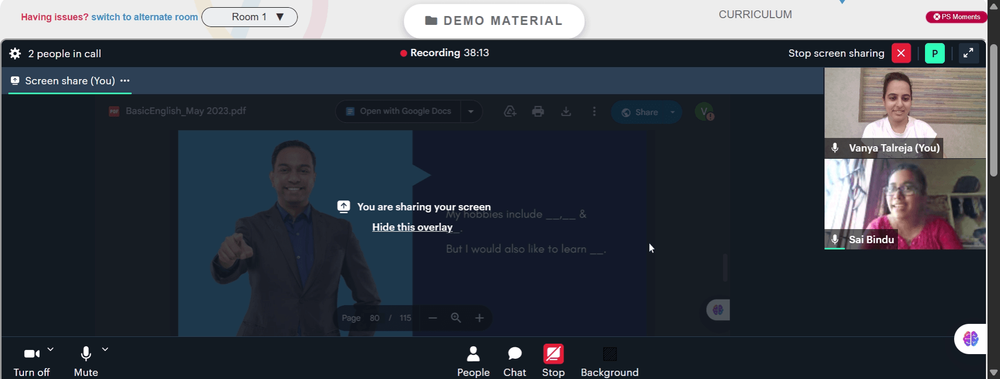The height and width of the screenshot is (379, 1000).
Task: Open the Curriculum tab
Action: pyautogui.click(x=755, y=14)
